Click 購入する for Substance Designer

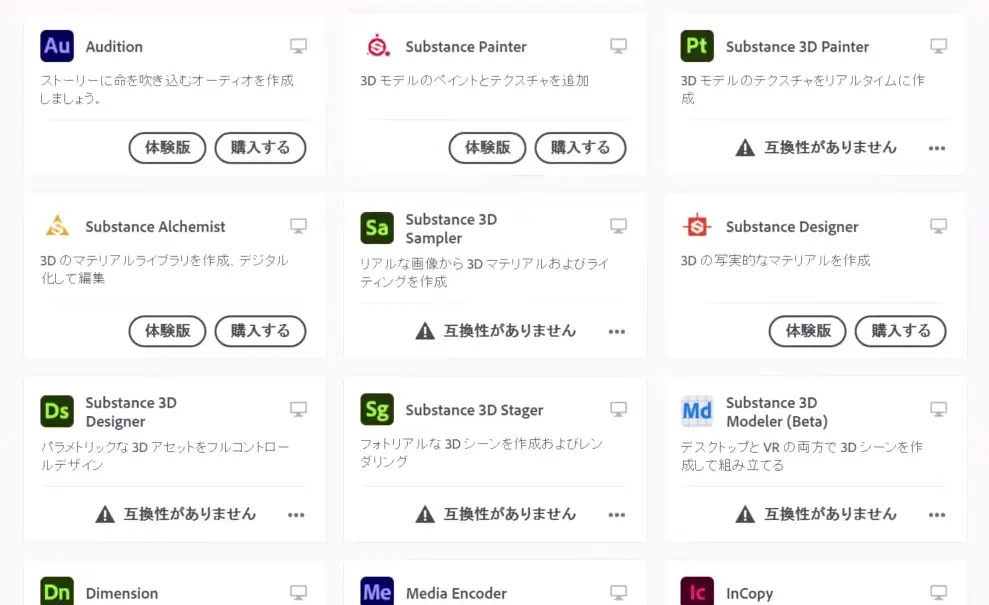[901, 331]
